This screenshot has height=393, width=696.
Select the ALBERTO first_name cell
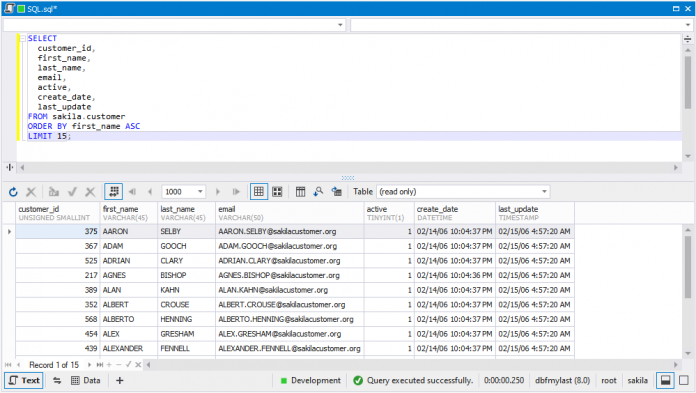tap(129, 319)
